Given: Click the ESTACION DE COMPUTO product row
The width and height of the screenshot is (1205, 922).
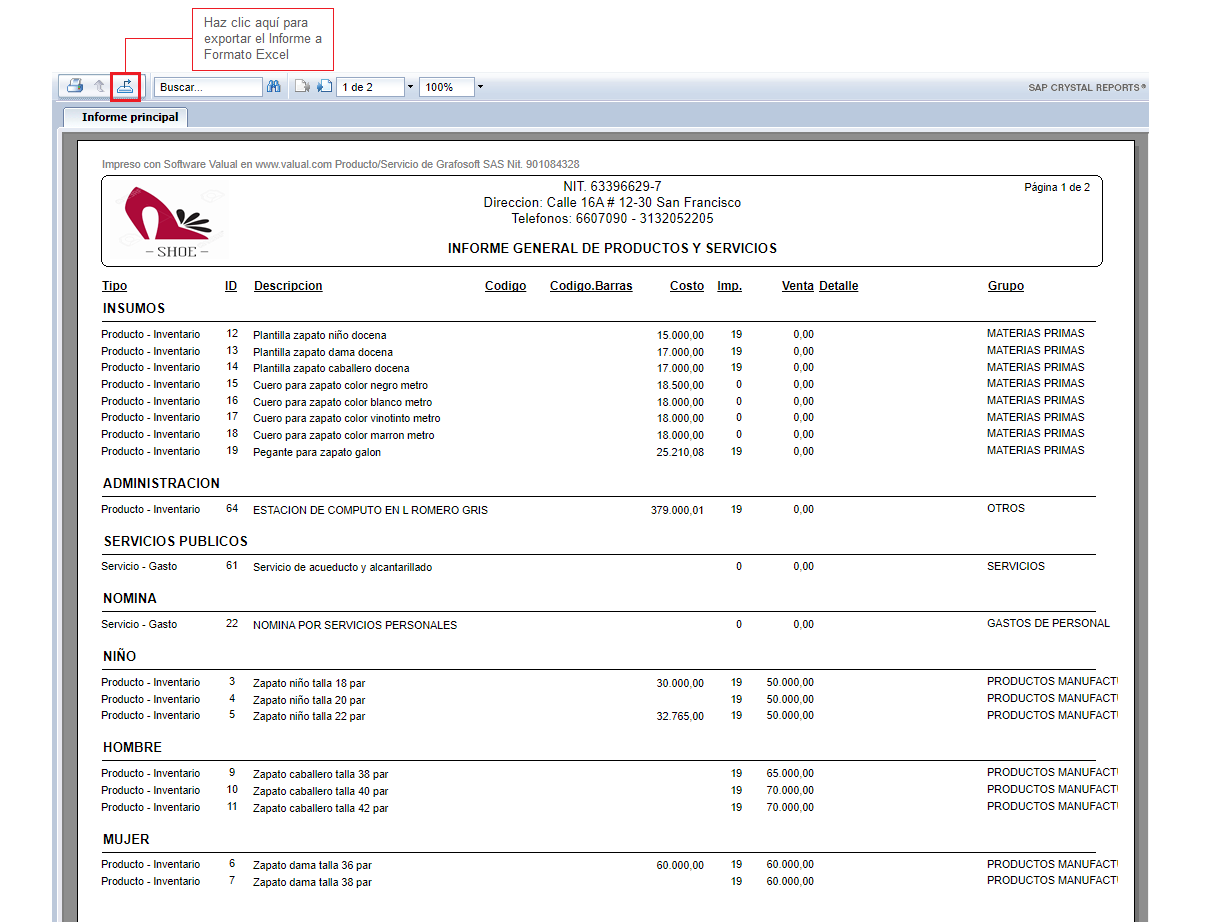Looking at the screenshot, I should pos(370,510).
